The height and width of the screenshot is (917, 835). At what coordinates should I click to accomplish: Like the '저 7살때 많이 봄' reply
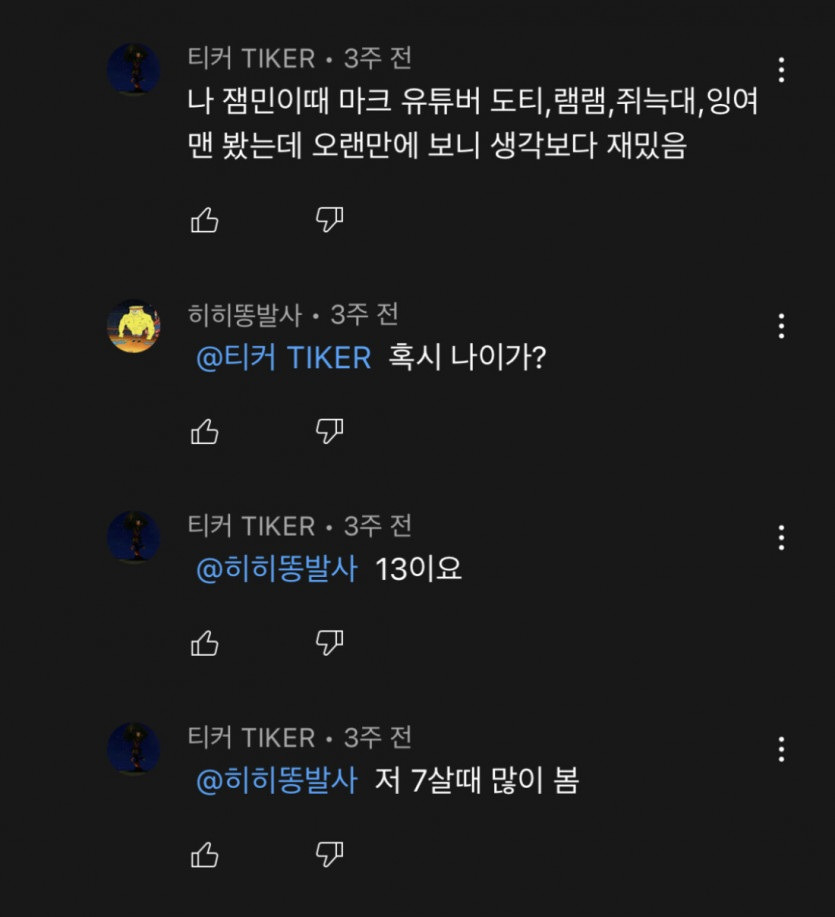[x=205, y=854]
